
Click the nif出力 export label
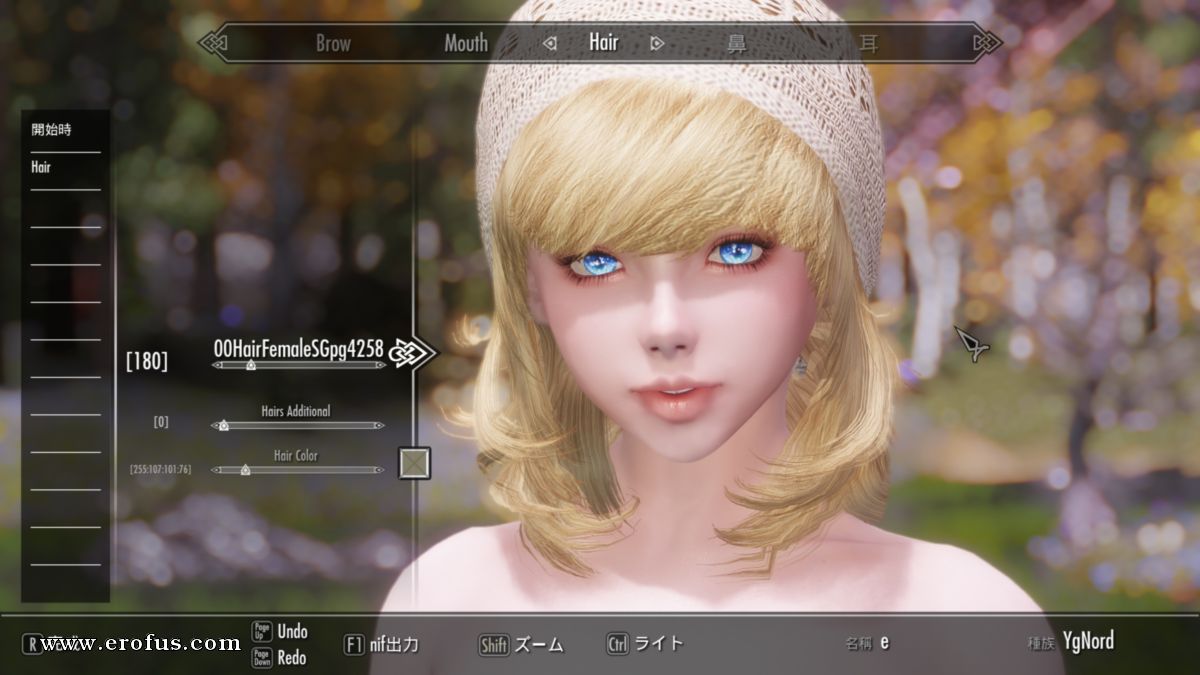coord(394,645)
